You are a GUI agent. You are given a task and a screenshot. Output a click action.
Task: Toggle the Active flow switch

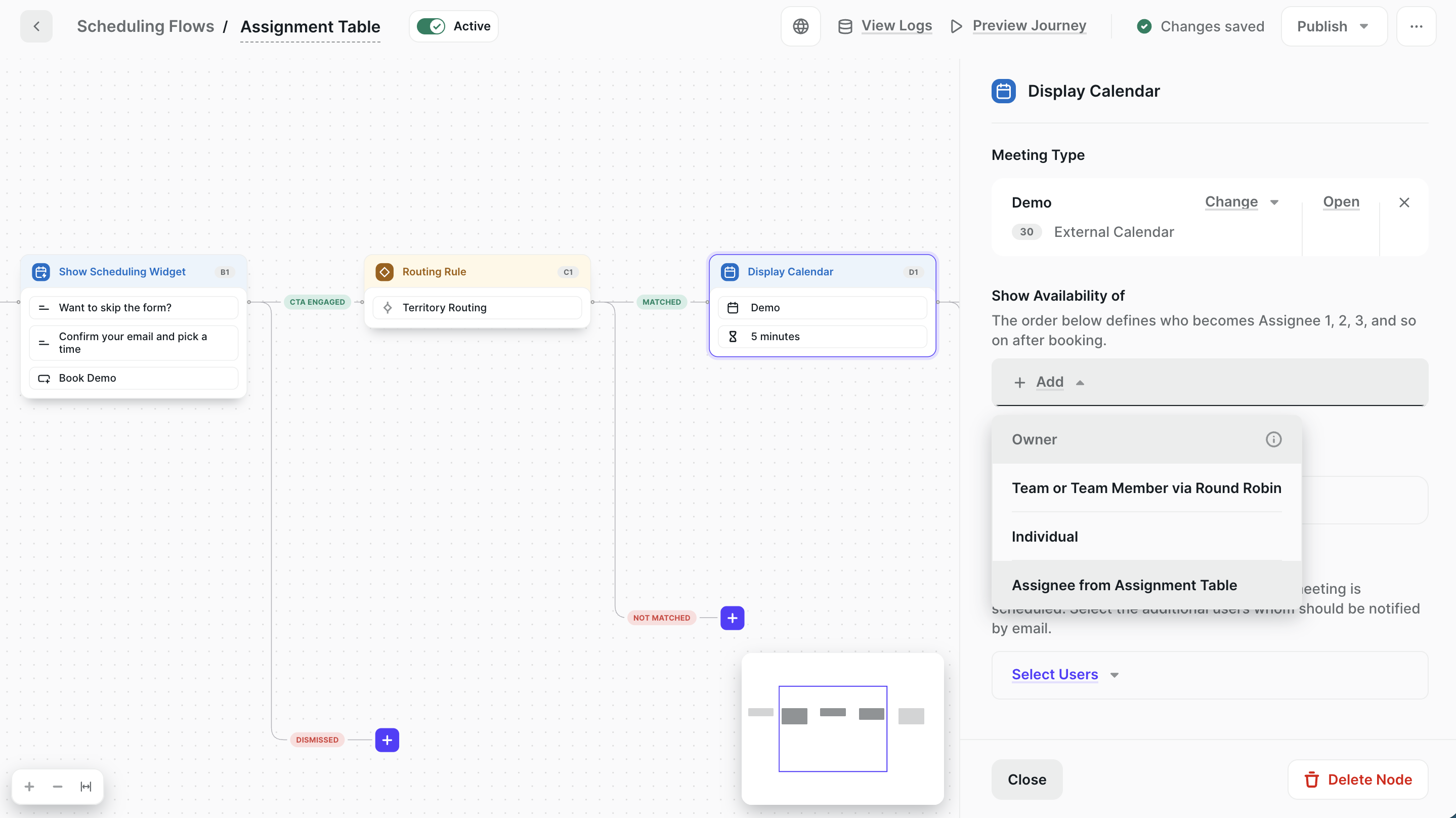[x=431, y=26]
